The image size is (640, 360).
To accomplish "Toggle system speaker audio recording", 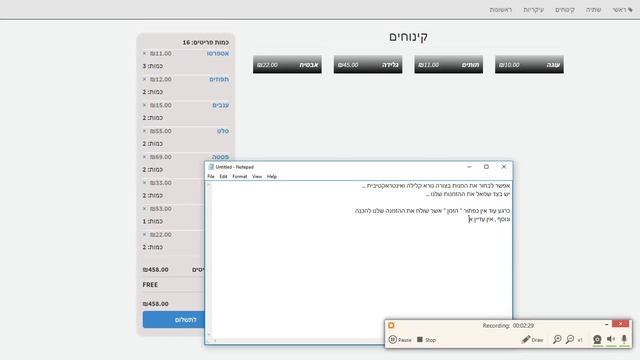I will coord(611,339).
